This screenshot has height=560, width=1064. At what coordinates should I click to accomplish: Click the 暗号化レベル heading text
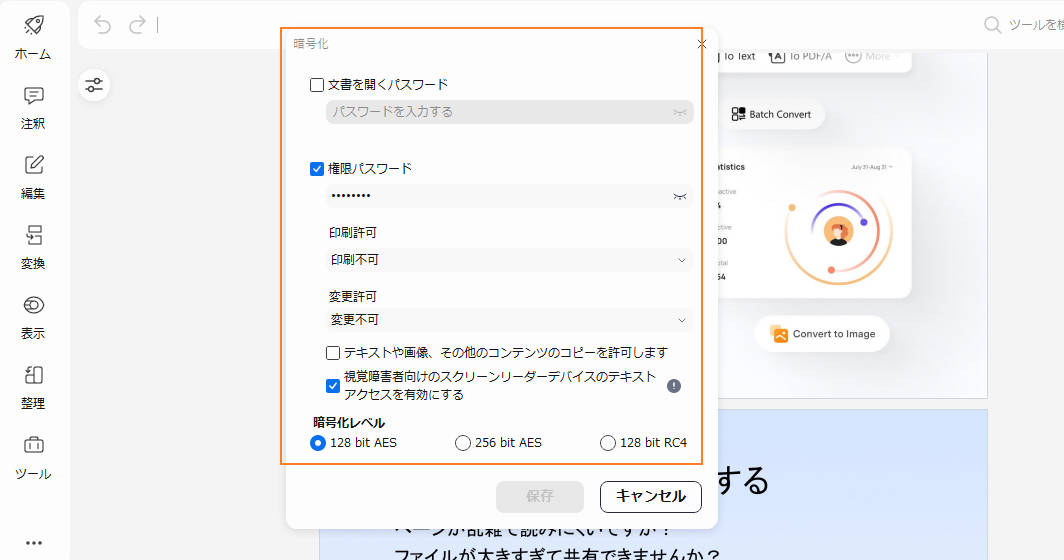click(x=349, y=422)
